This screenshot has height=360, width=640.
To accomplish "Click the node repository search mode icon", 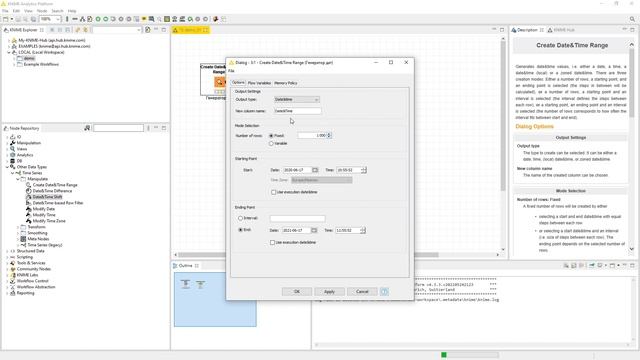I will pyautogui.click(x=87, y=128).
